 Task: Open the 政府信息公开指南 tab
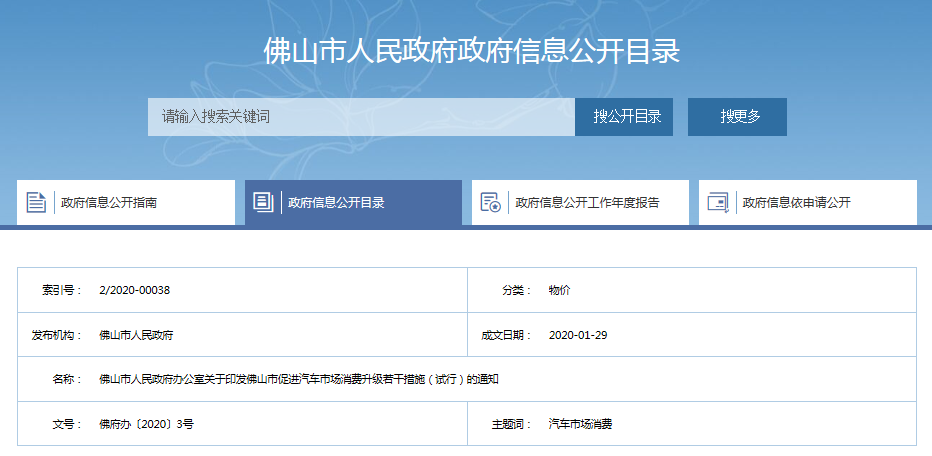pos(109,203)
